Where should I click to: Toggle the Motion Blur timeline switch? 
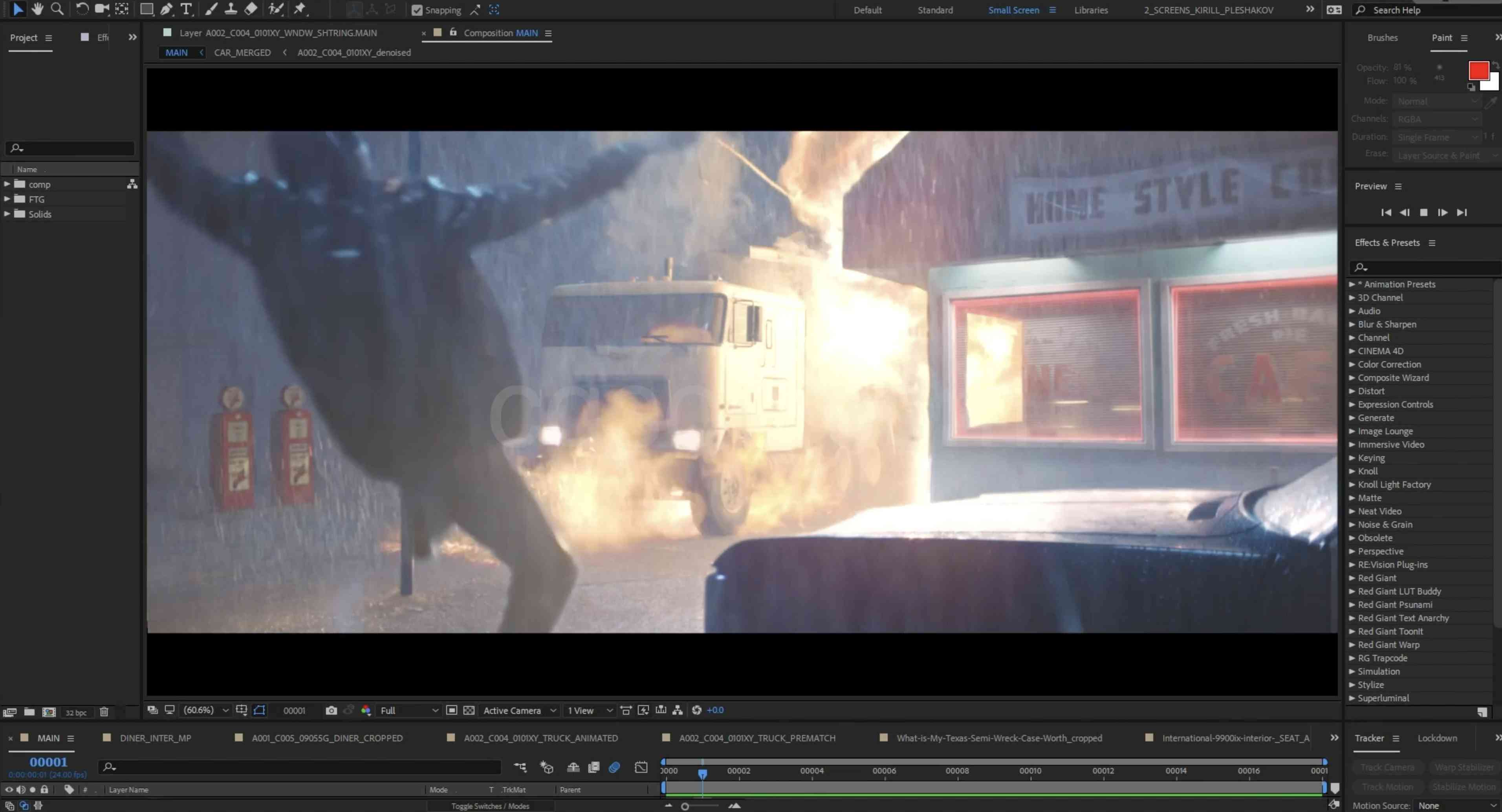click(x=614, y=767)
